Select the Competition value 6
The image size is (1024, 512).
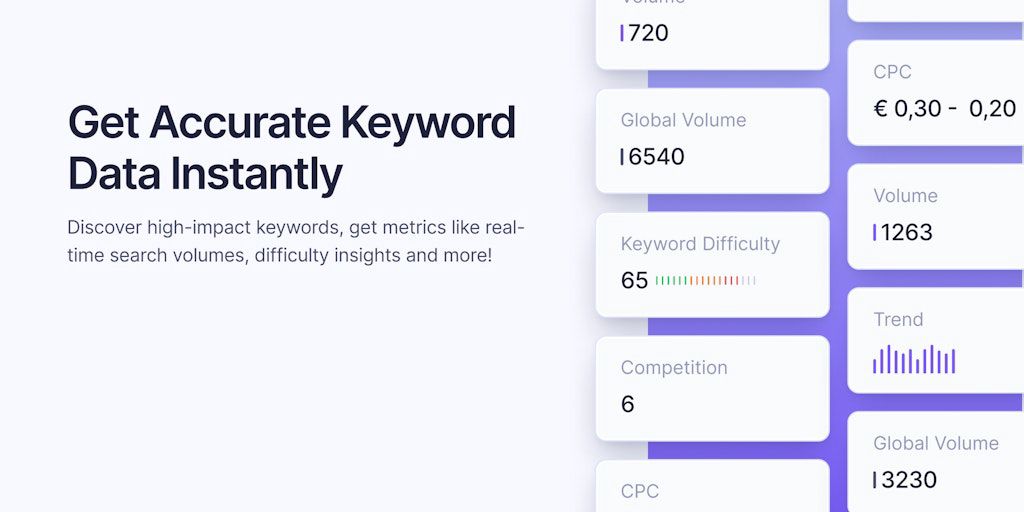coord(628,404)
